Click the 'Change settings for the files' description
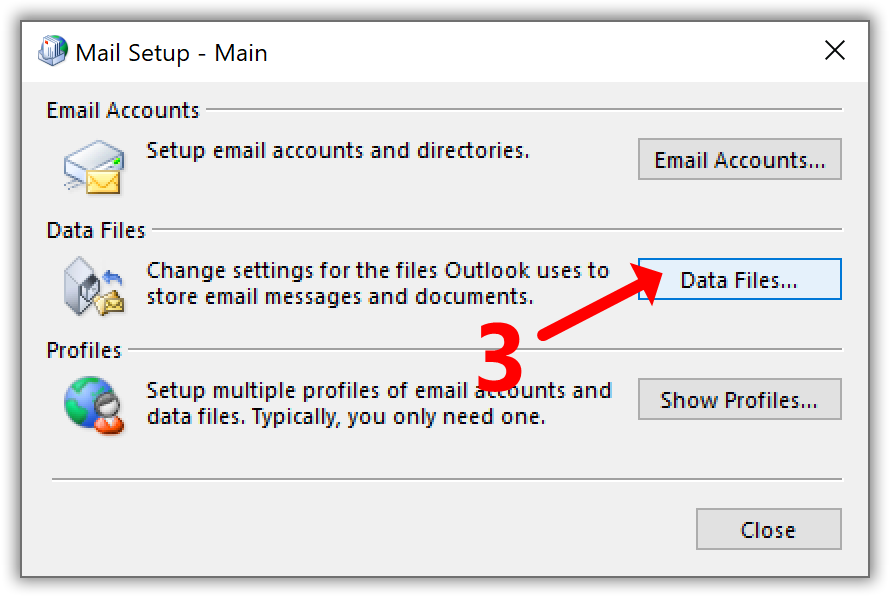Screen dimensions: 890x598 (x=378, y=283)
